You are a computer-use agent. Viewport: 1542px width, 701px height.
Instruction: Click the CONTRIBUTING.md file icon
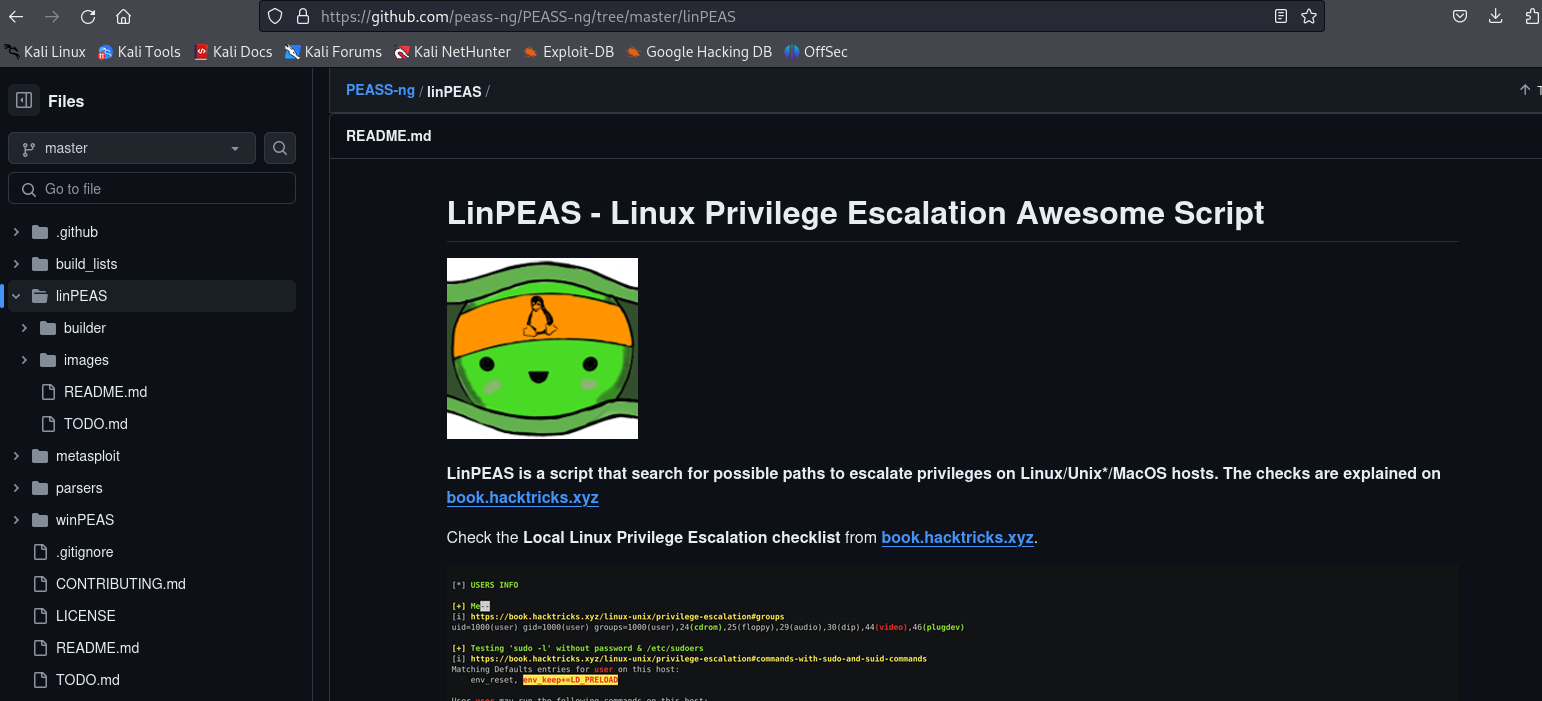coord(40,584)
